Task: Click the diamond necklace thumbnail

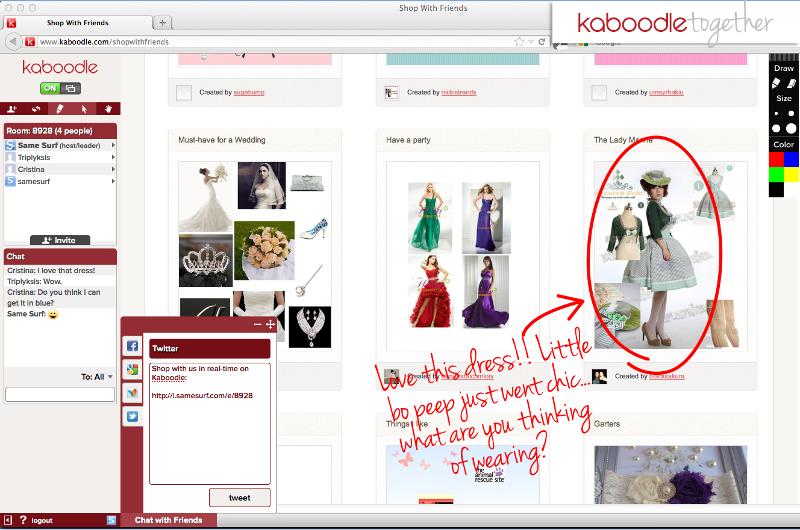Action: tap(310, 327)
